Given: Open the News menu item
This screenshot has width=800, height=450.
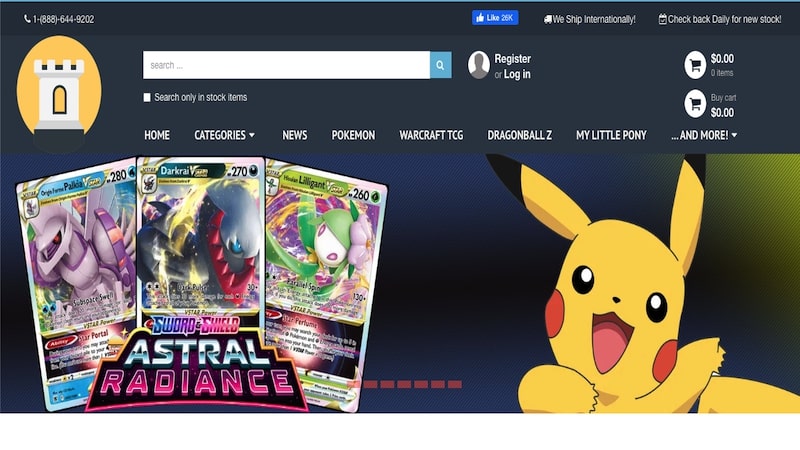Looking at the screenshot, I should (x=295, y=135).
